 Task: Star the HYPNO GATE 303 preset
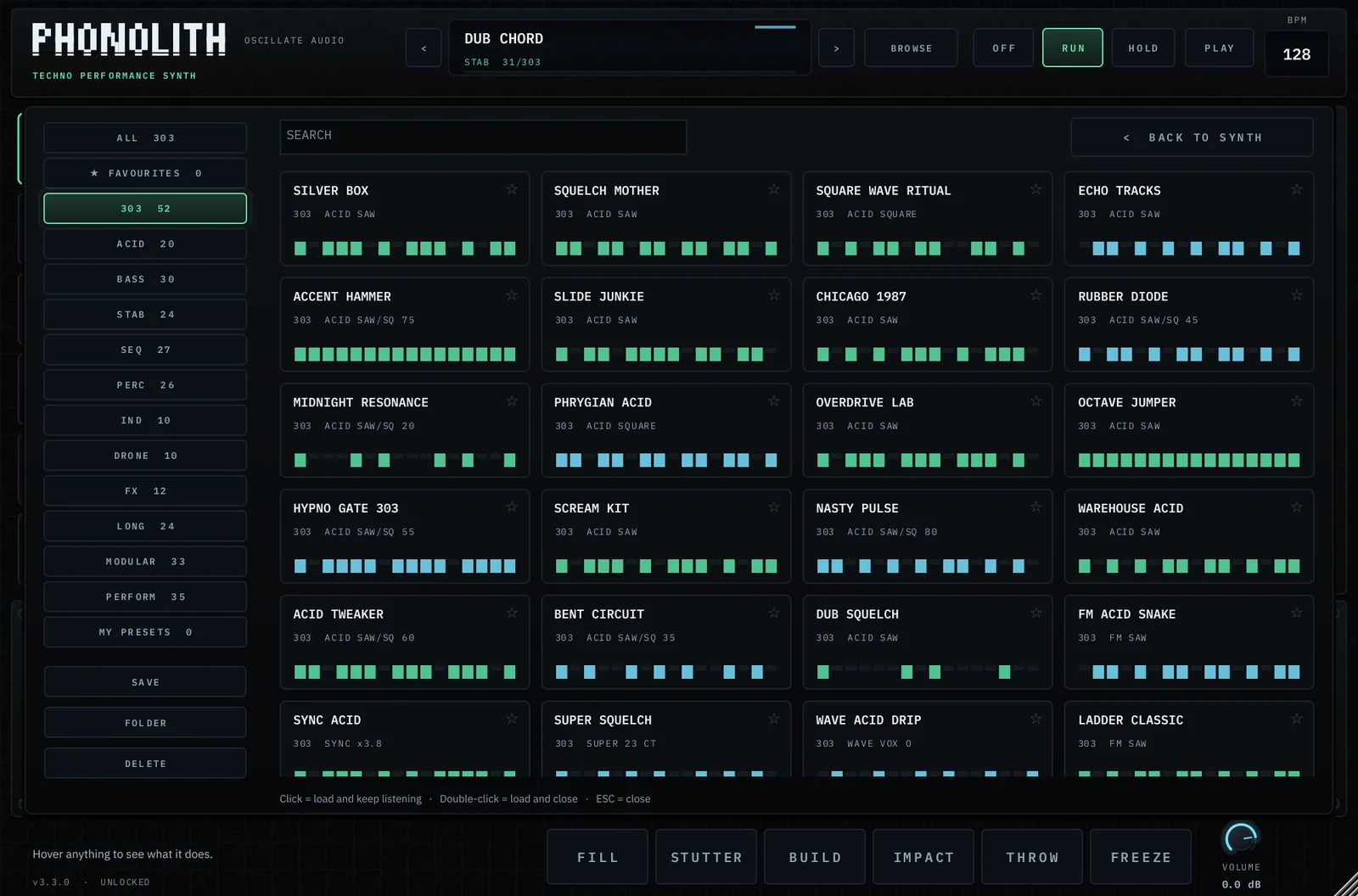(x=512, y=507)
